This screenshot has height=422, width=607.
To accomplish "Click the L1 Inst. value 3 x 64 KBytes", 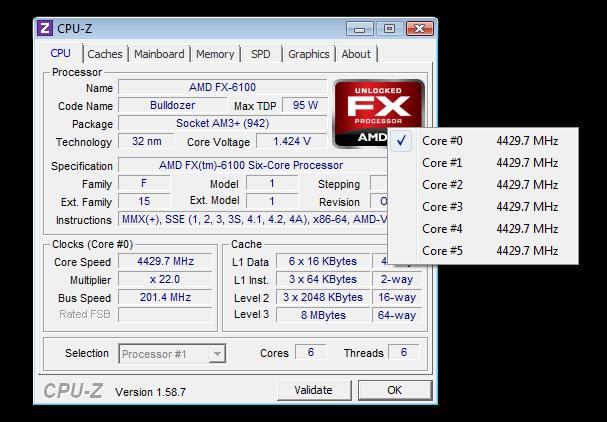I will [323, 279].
